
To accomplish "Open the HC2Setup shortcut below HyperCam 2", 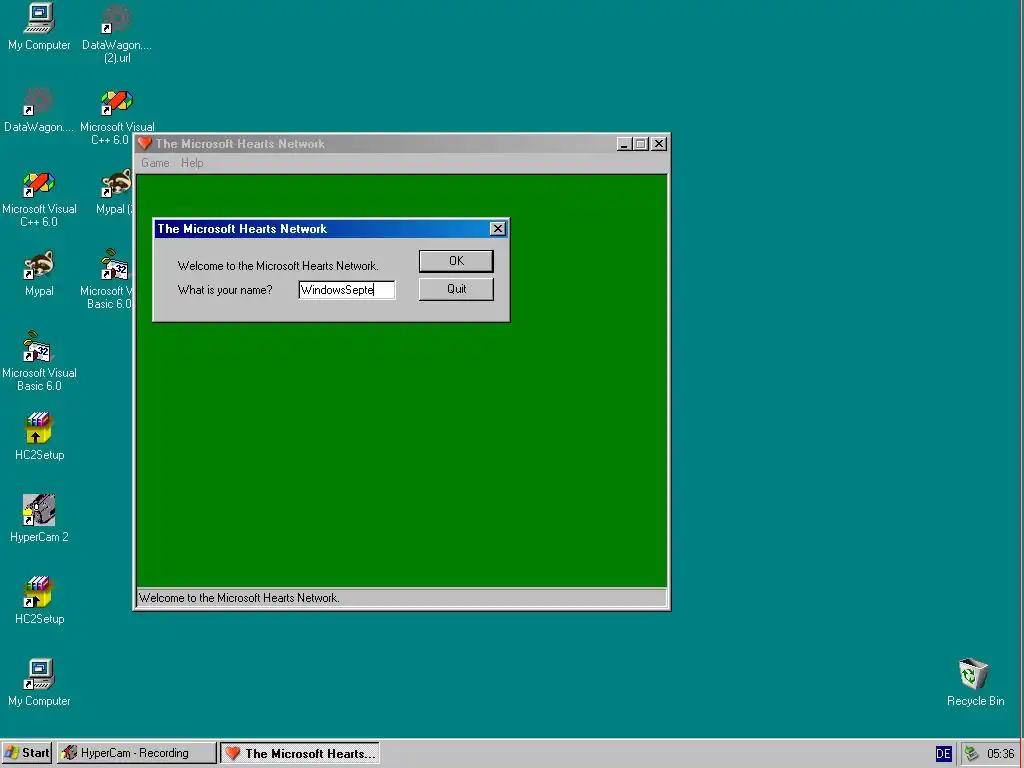I will [x=39, y=592].
